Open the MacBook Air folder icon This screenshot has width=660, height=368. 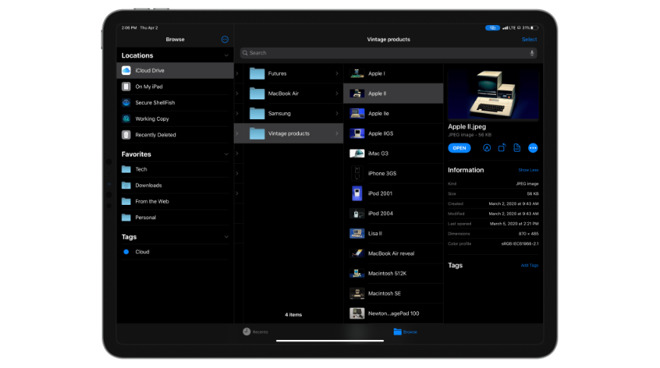[257, 93]
